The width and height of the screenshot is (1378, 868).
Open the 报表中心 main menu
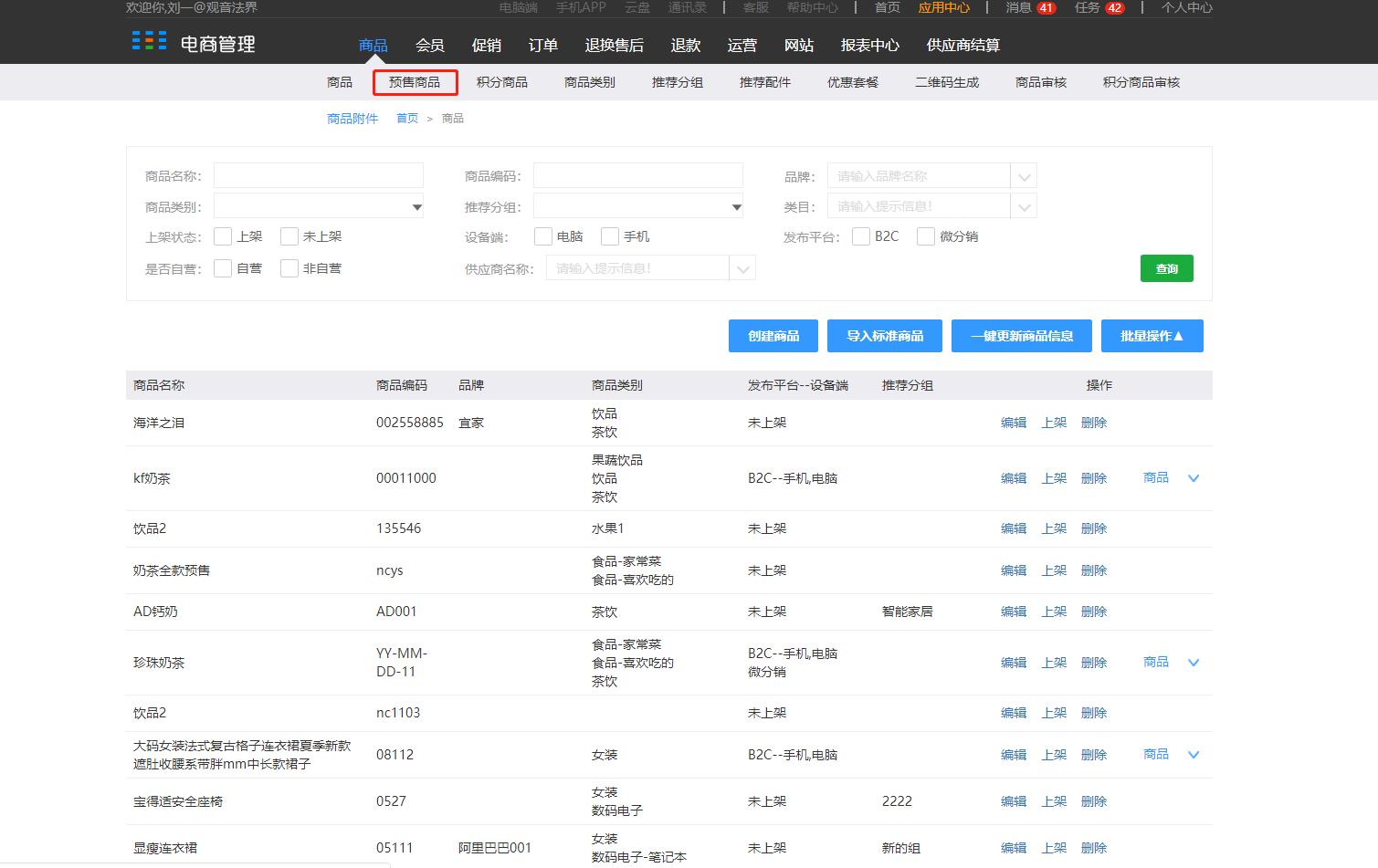coord(870,46)
